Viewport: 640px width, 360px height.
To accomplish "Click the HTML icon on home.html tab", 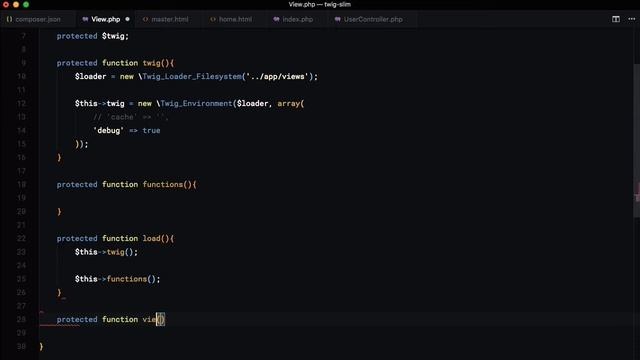I will coord(212,19).
